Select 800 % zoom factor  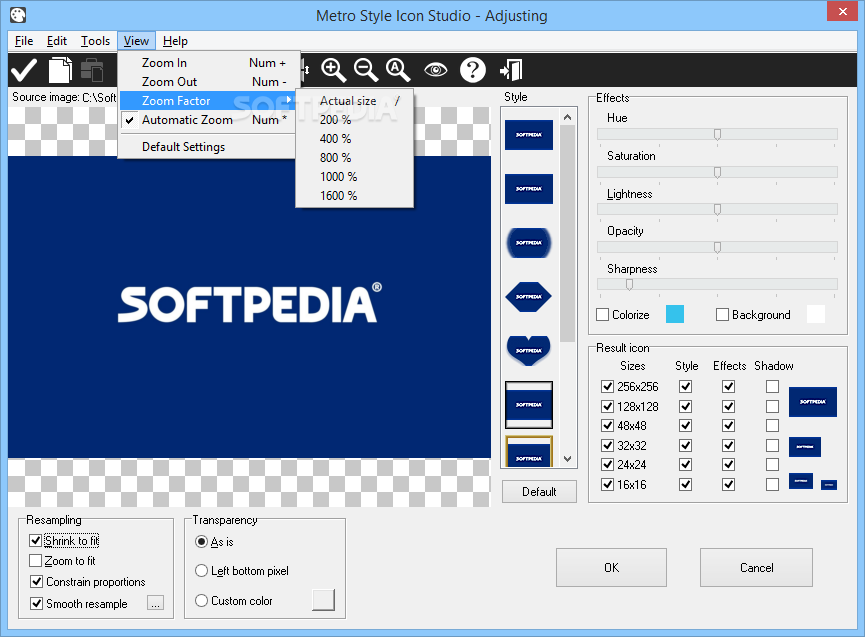click(x=355, y=158)
